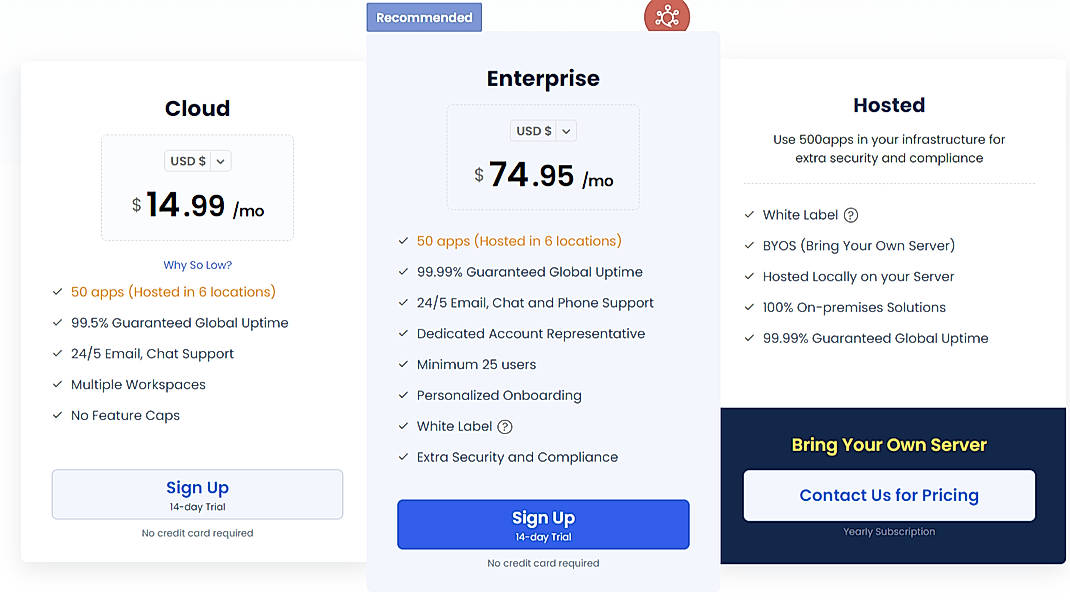Select the Hosted plan heading
The image size is (1070, 605).
tap(888, 104)
